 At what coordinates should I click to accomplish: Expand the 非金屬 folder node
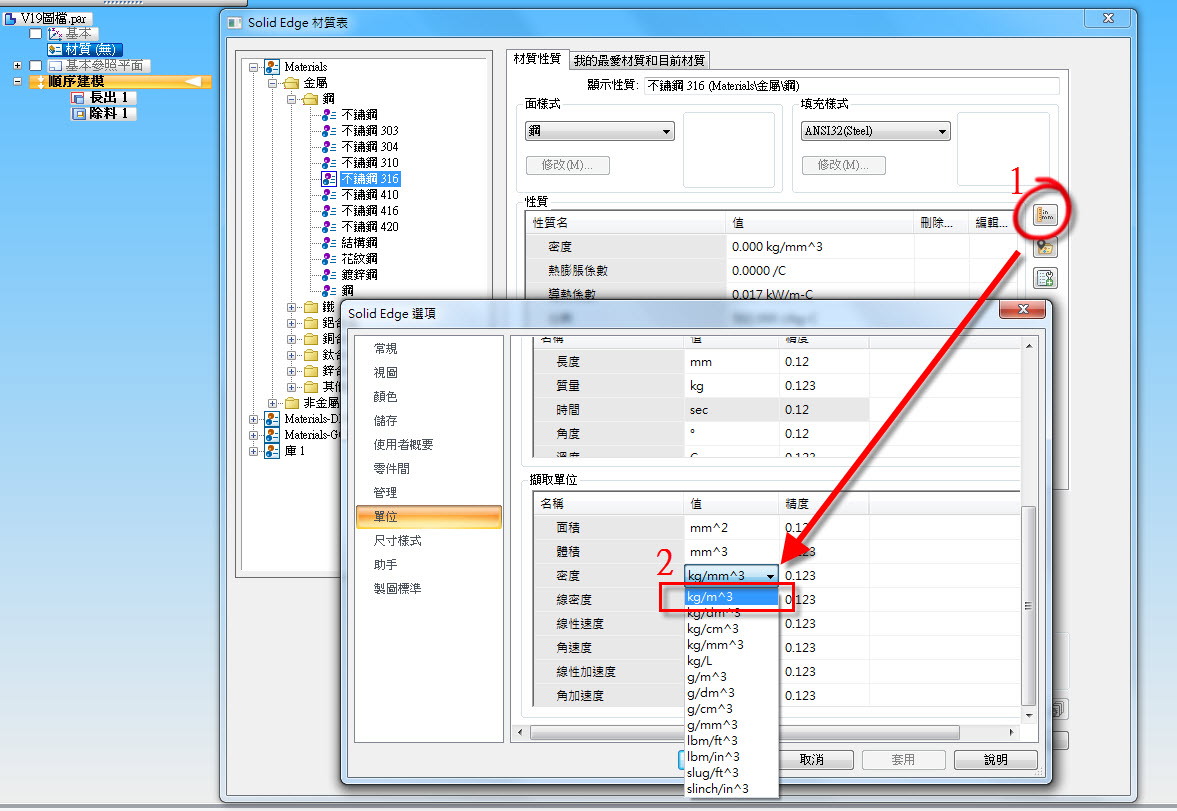[272, 403]
